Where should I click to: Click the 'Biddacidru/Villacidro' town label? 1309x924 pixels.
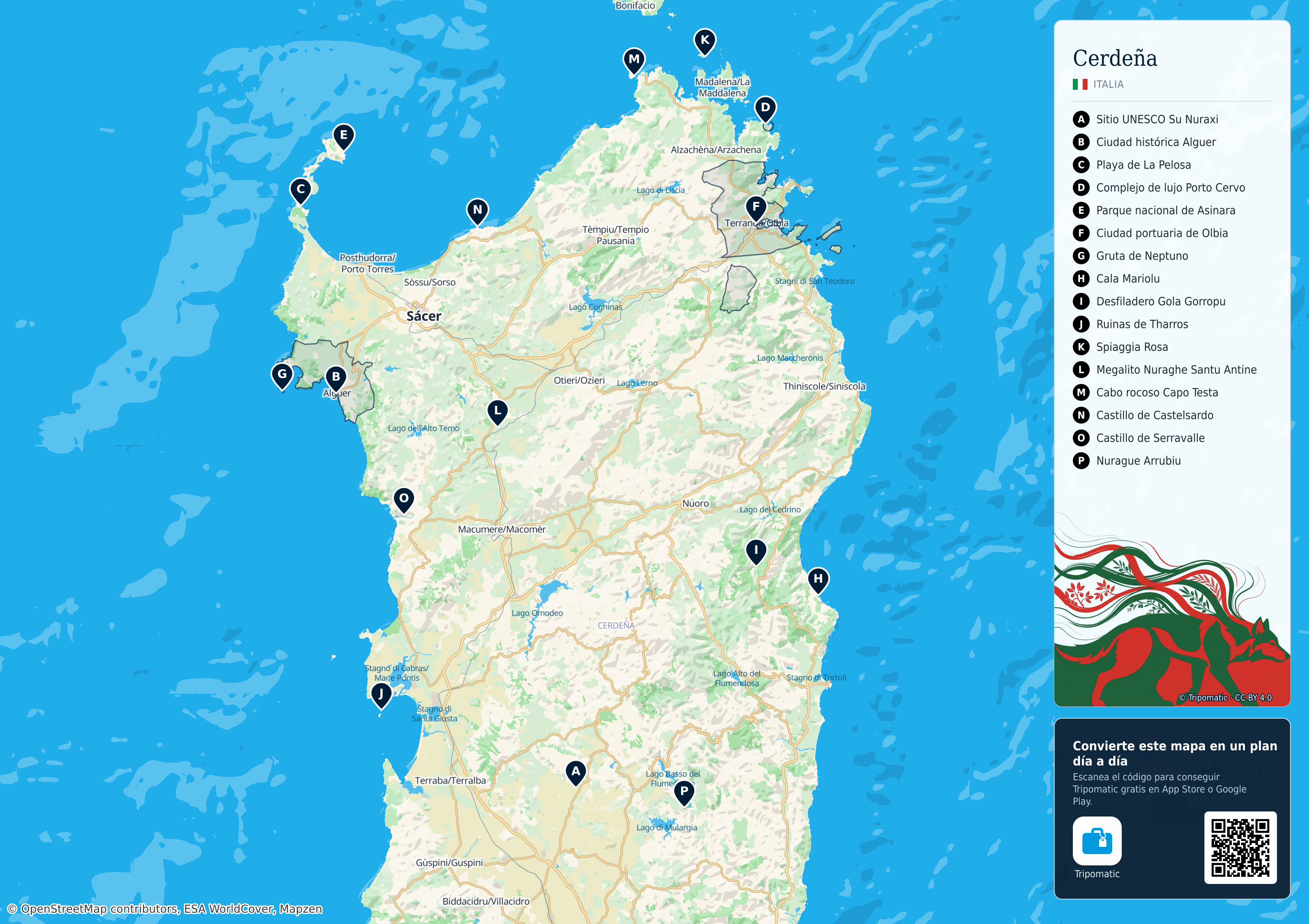click(486, 901)
